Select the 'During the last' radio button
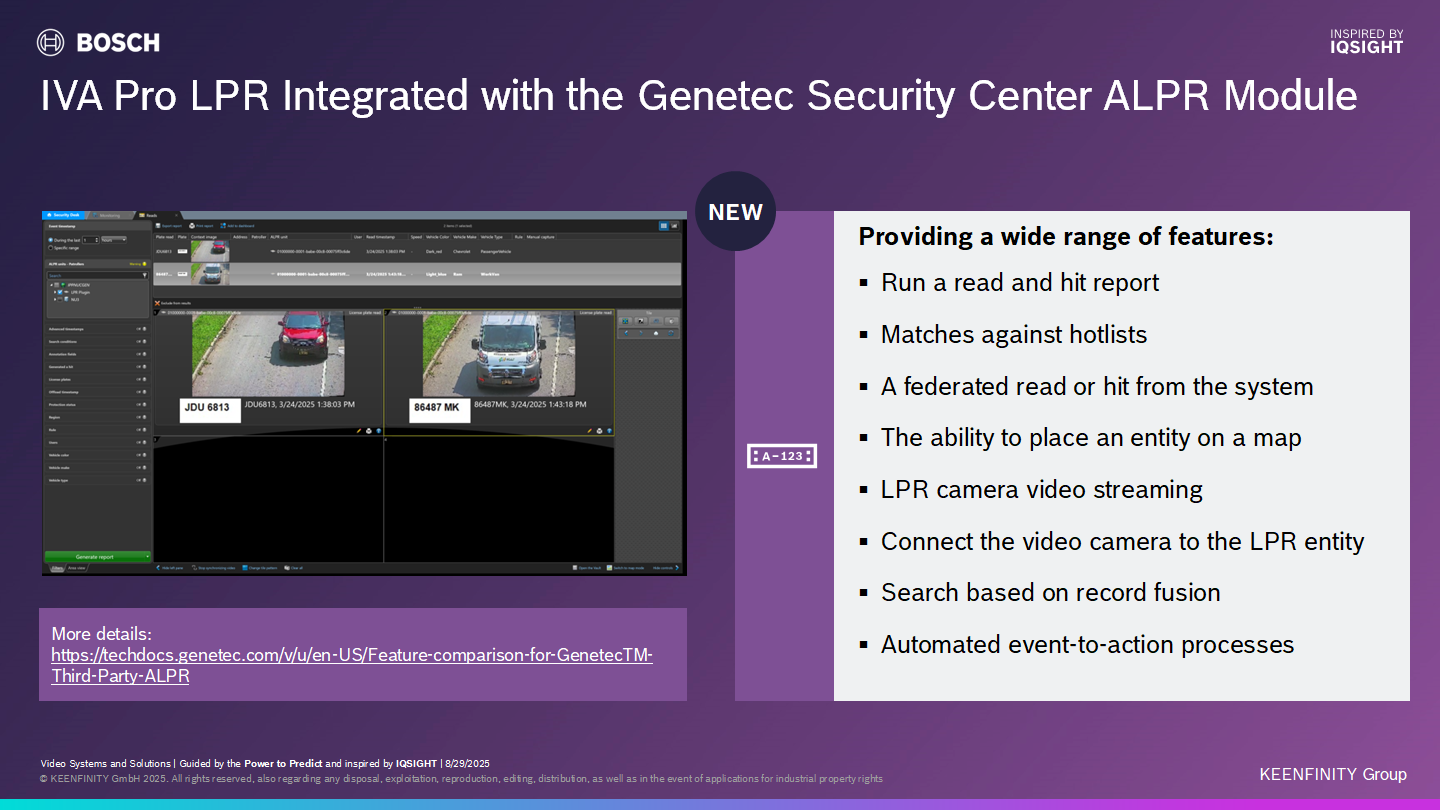 [x=51, y=240]
